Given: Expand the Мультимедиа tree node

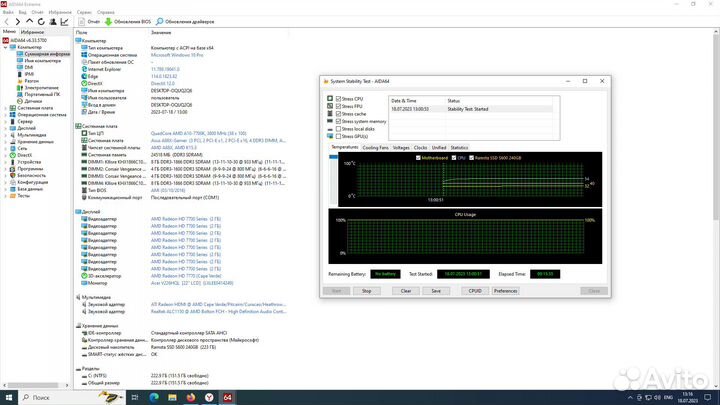Looking at the screenshot, I should (x=6, y=135).
